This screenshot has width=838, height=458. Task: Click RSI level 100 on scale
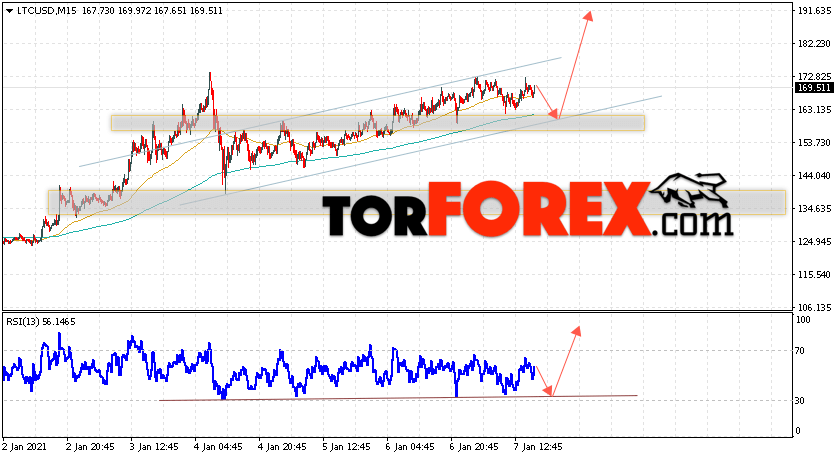[803, 320]
